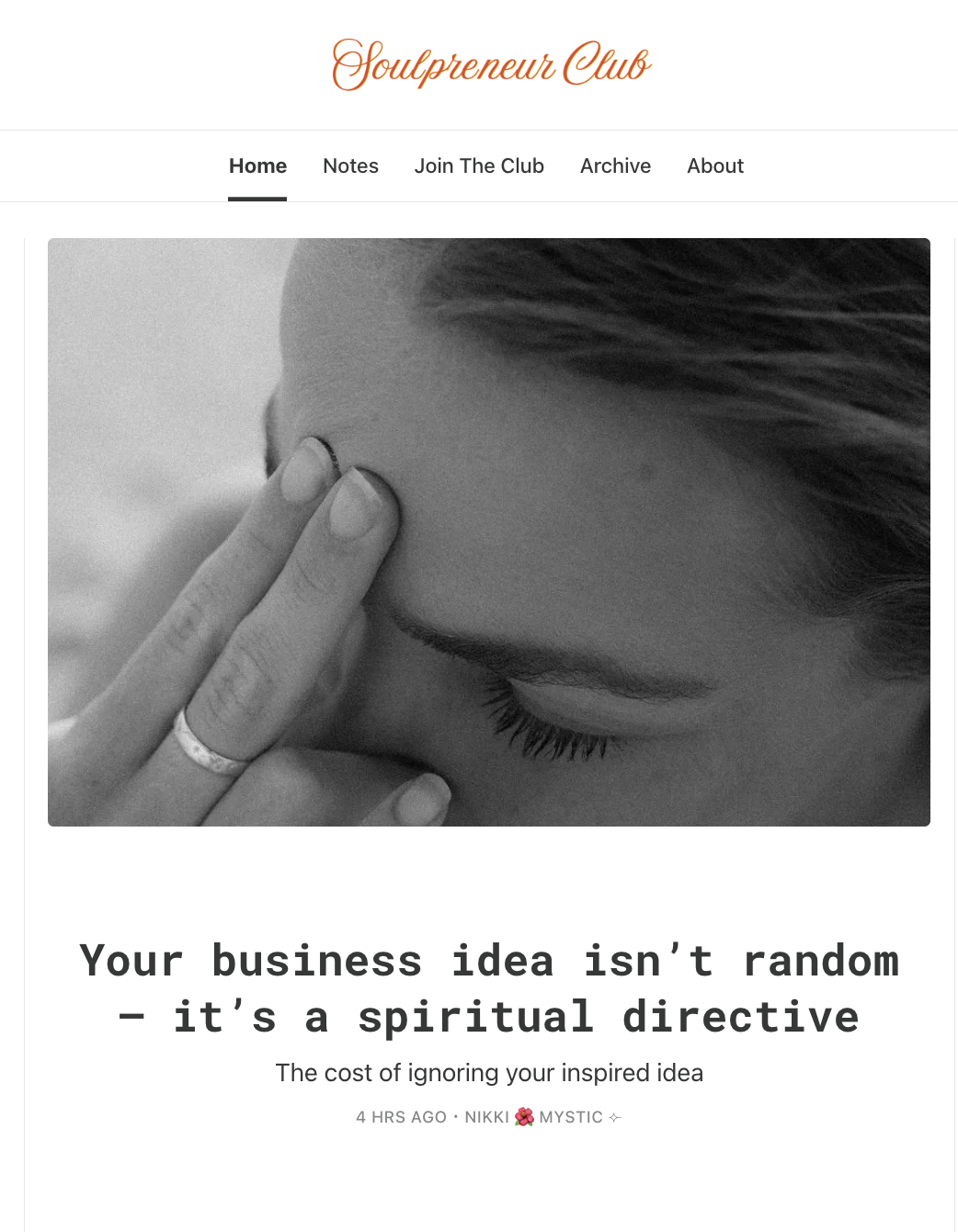Open the Archive section

(x=615, y=165)
